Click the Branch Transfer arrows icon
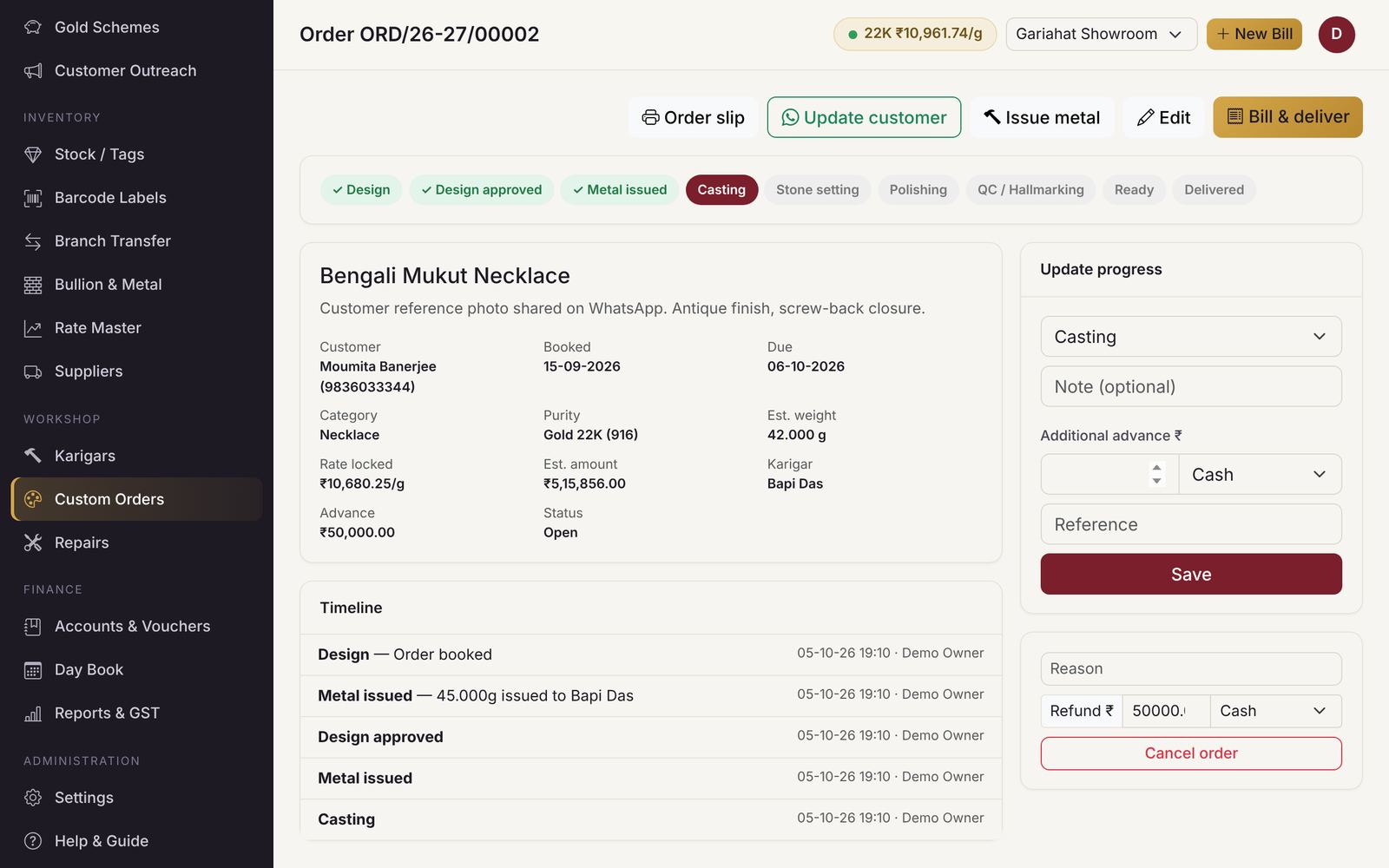Image resolution: width=1389 pixels, height=868 pixels. [33, 241]
